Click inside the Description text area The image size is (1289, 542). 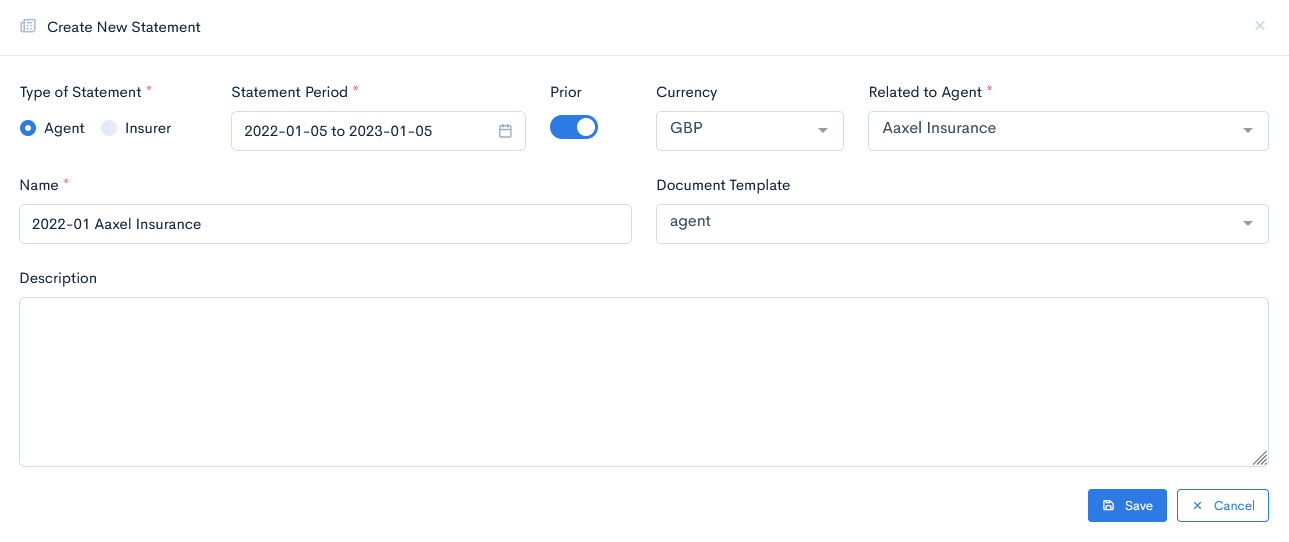click(x=643, y=381)
